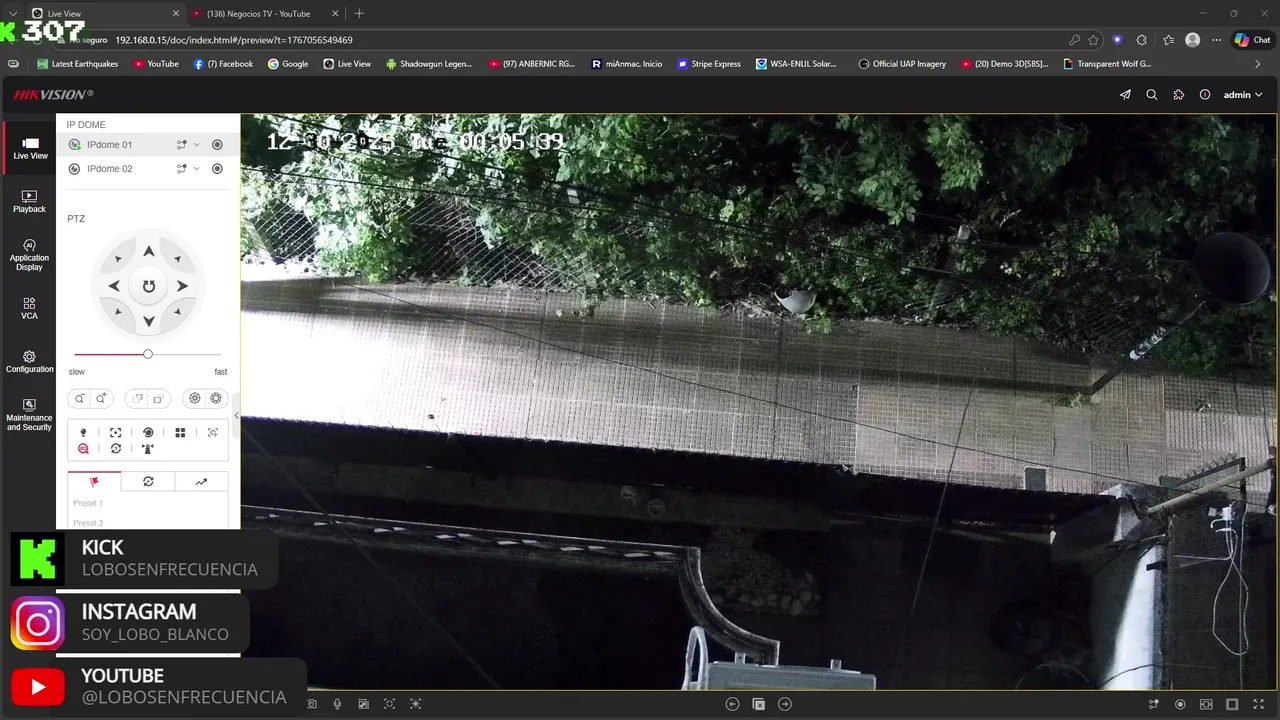Click the one-touch park icon
The image size is (1280, 720).
tap(148, 449)
